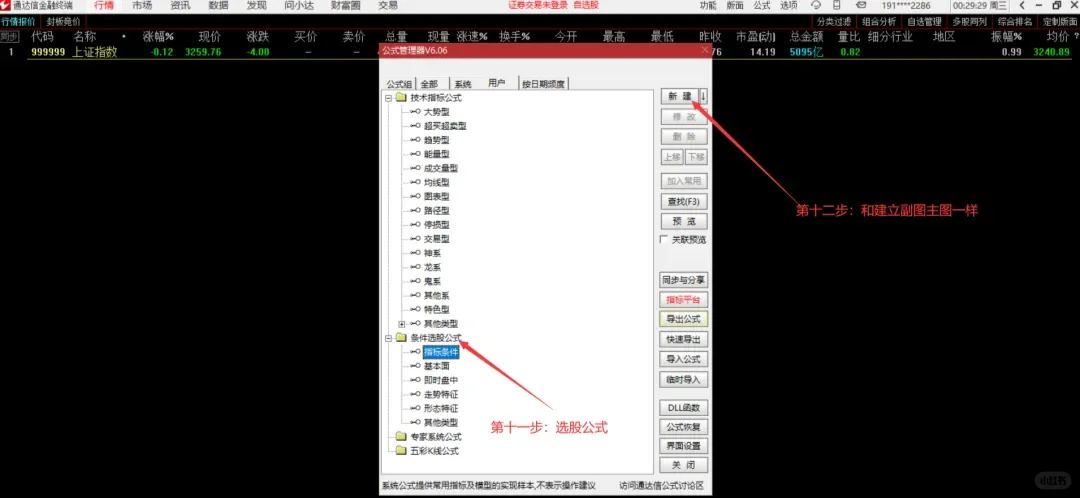Switch to the 全部 tab
Screen dimensions: 1080x498
coord(429,84)
